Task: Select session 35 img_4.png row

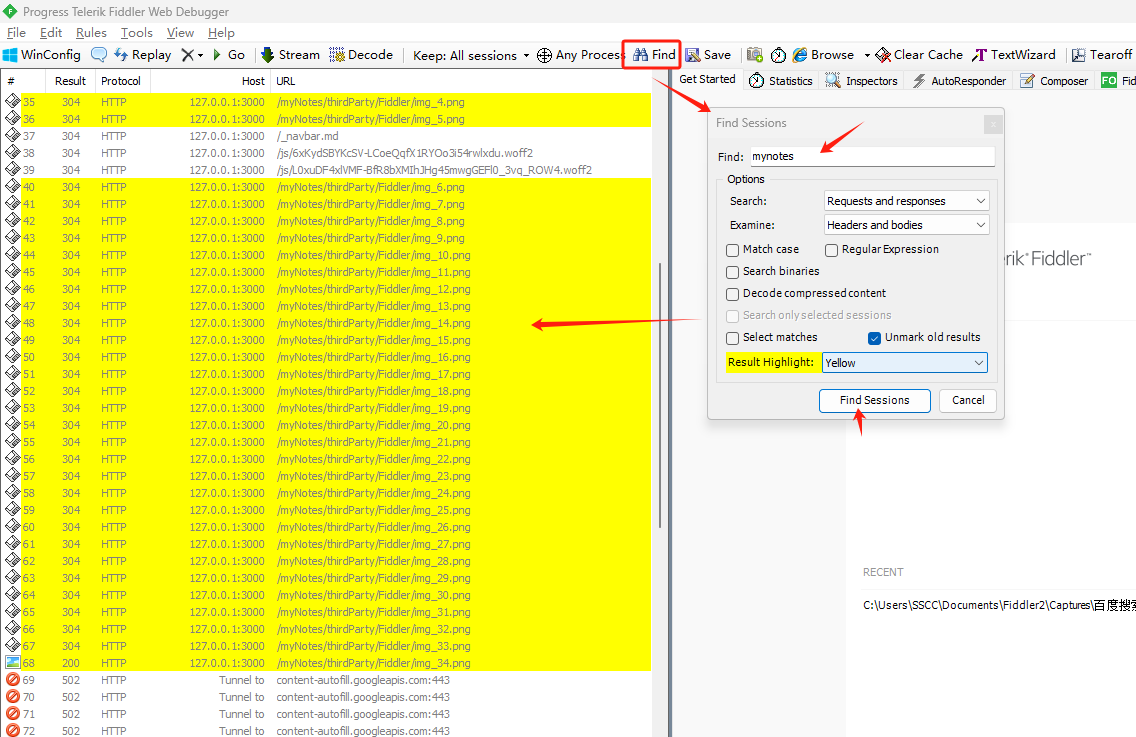Action: (326, 101)
